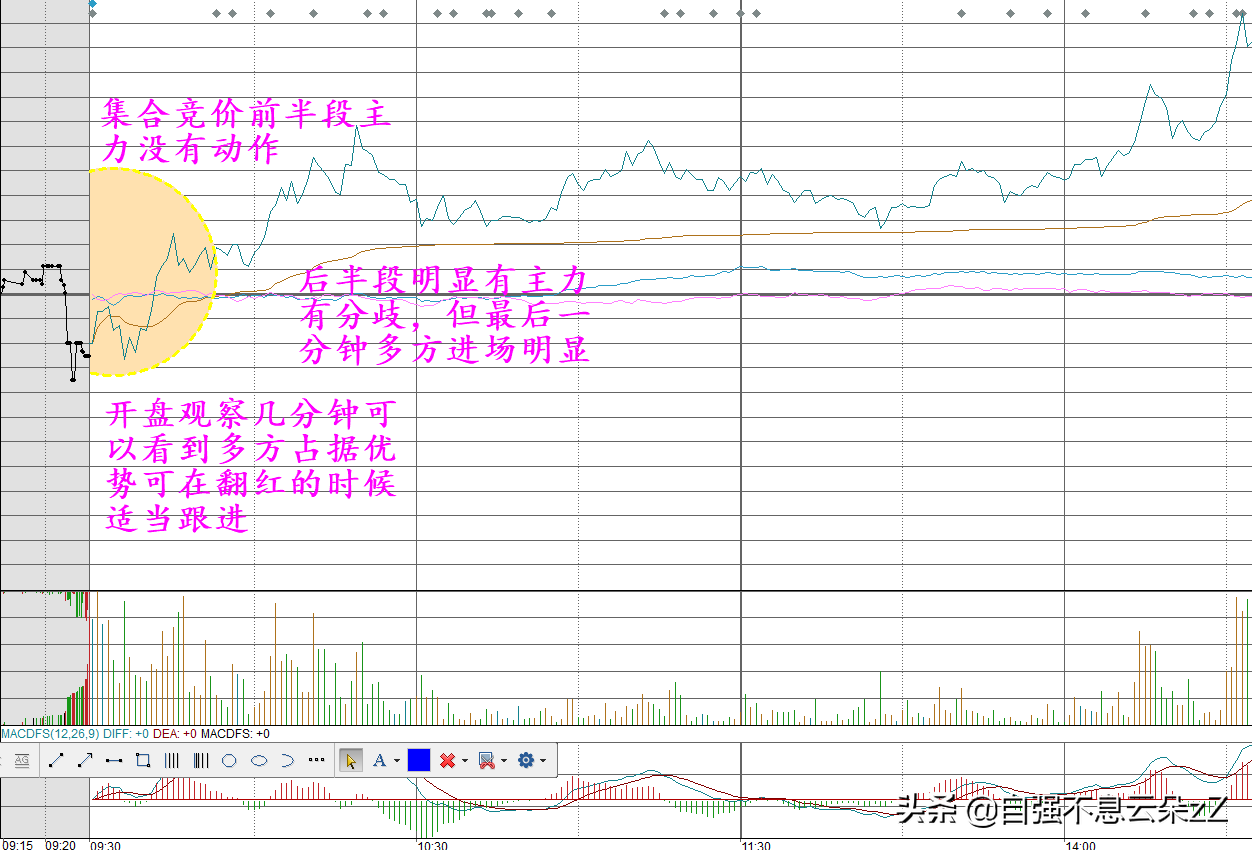This screenshot has width=1252, height=850.
Task: Click the blue diamond marker at top-left
Action: click(92, 5)
